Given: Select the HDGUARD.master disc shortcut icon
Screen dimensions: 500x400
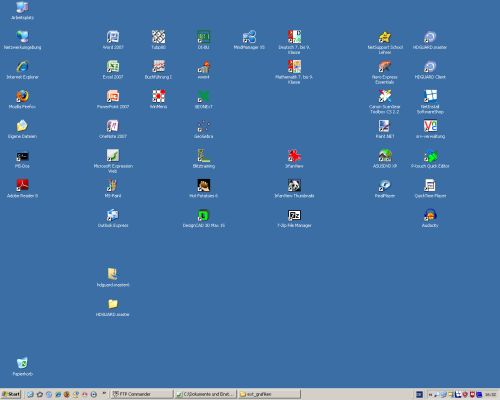Looking at the screenshot, I should (430, 37).
